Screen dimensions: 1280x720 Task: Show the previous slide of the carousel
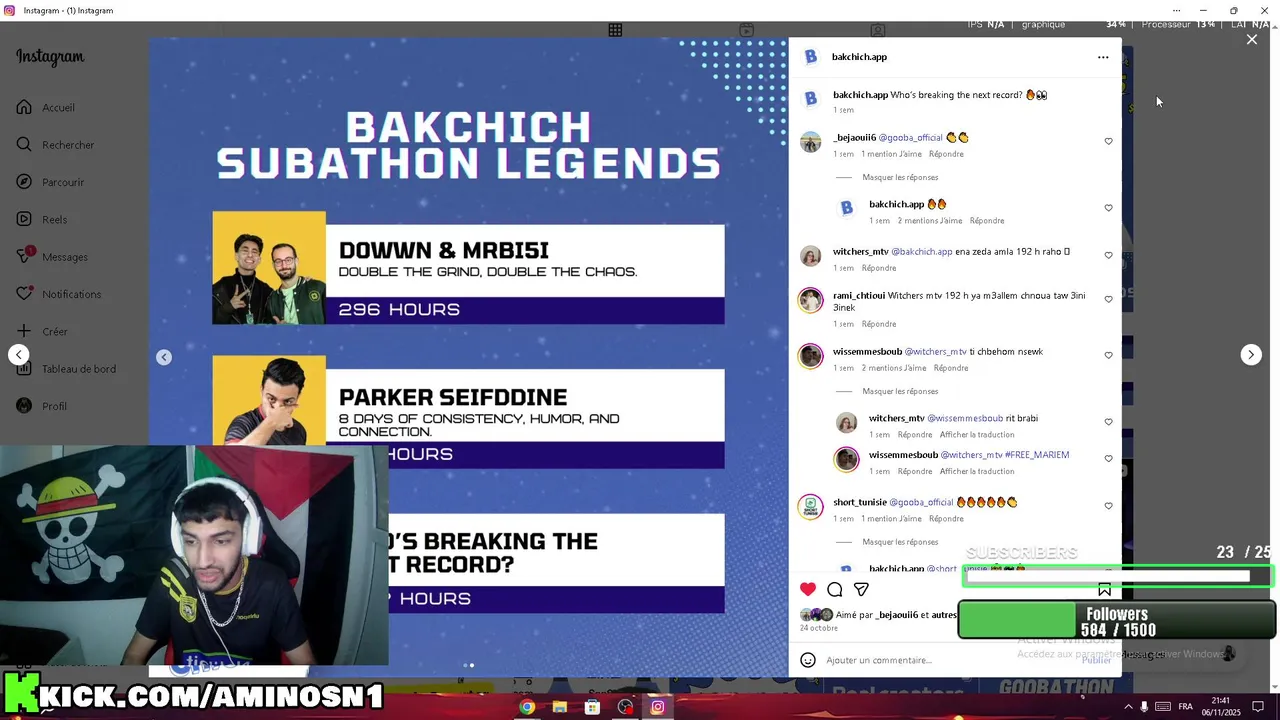click(x=164, y=357)
